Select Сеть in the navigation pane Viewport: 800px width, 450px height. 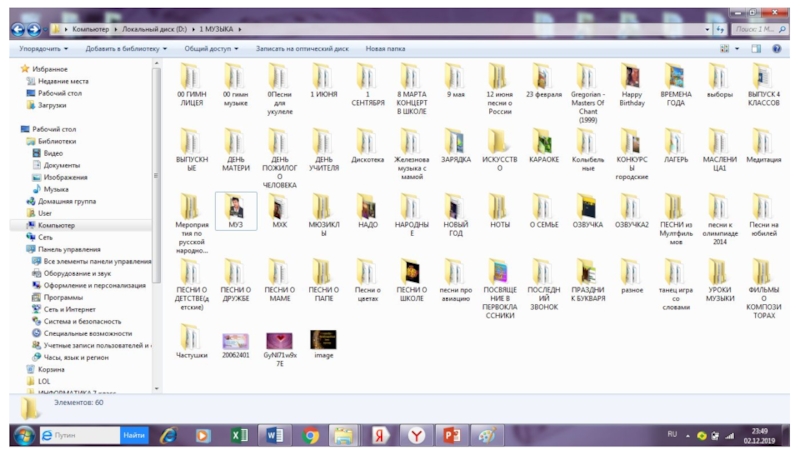coord(40,237)
